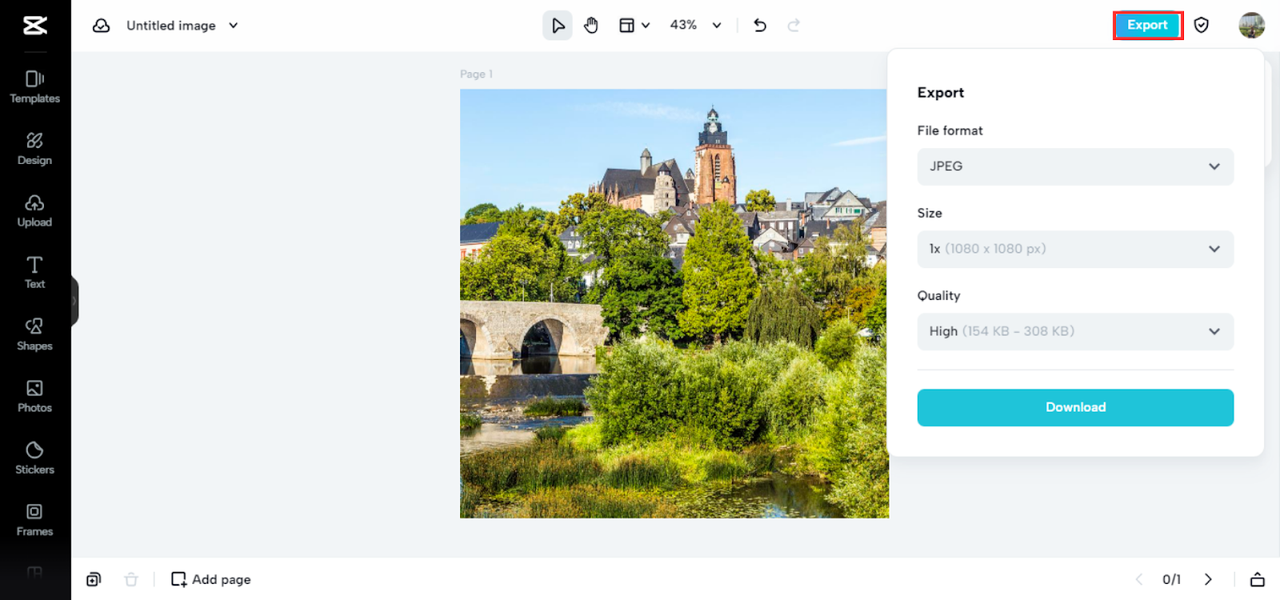Screen dimensions: 1280x600
Task: Click the 0/1 page counter
Action: click(1172, 579)
